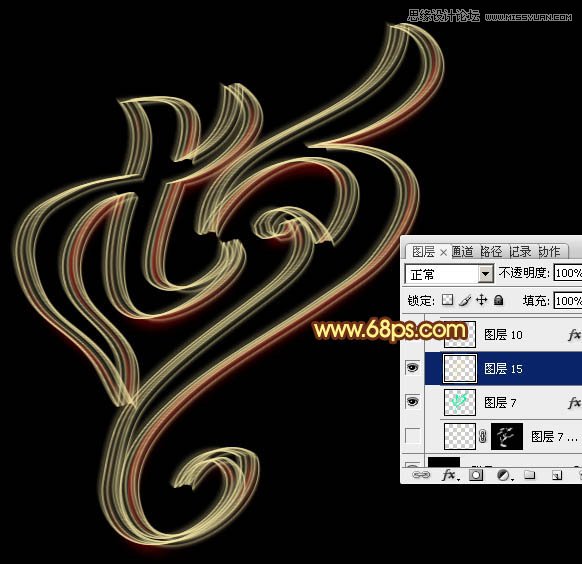Close the 图层 tab with its X

point(443,253)
